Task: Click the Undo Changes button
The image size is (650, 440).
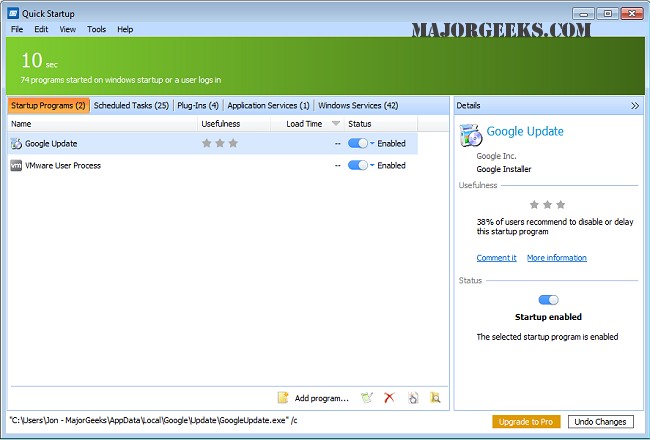Action: pyautogui.click(x=600, y=421)
